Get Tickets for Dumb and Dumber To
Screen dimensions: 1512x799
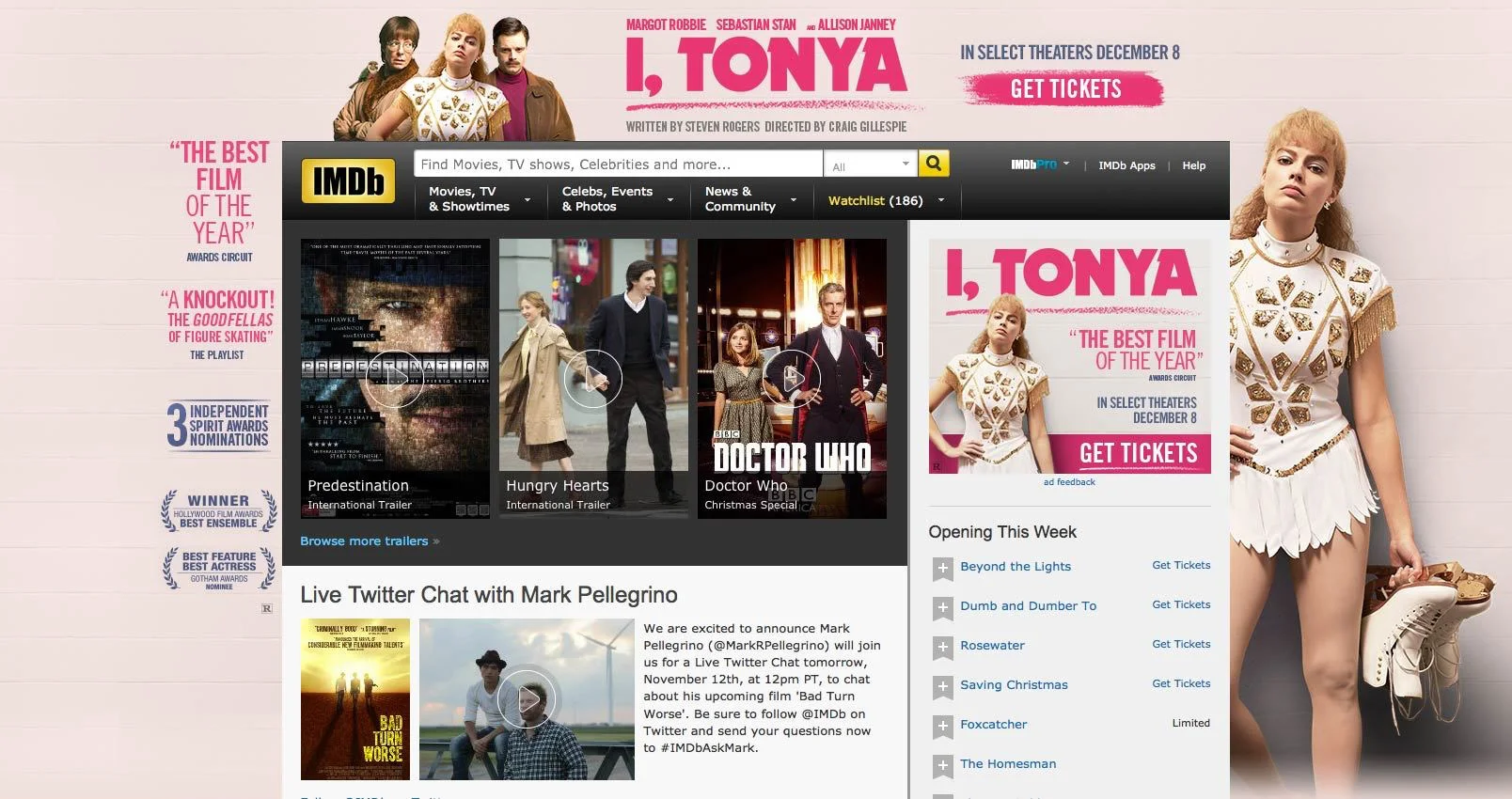[x=1181, y=604]
